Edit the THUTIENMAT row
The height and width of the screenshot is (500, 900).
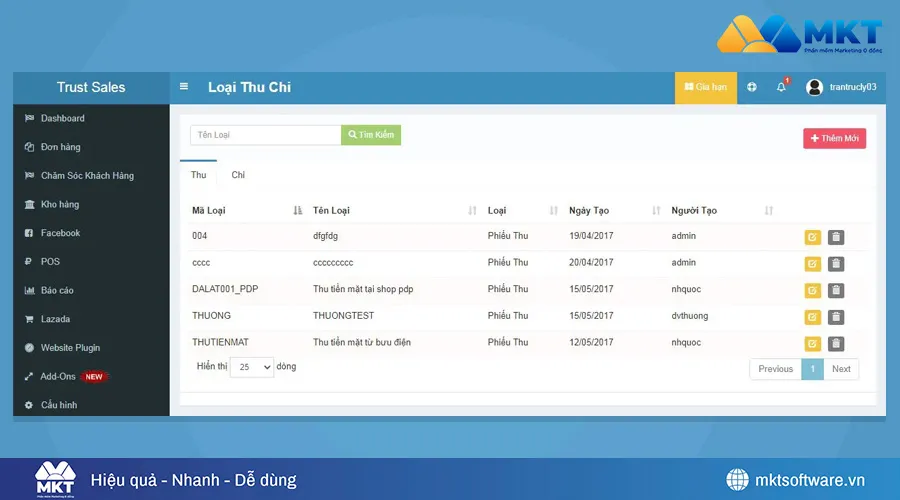point(812,344)
